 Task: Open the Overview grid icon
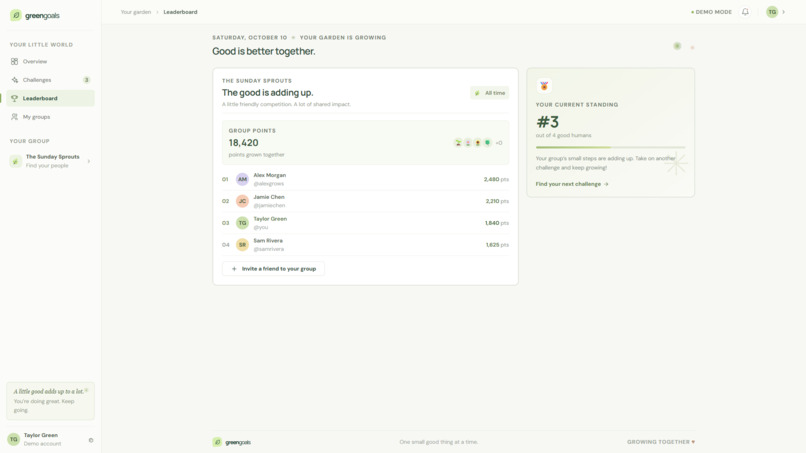click(14, 61)
